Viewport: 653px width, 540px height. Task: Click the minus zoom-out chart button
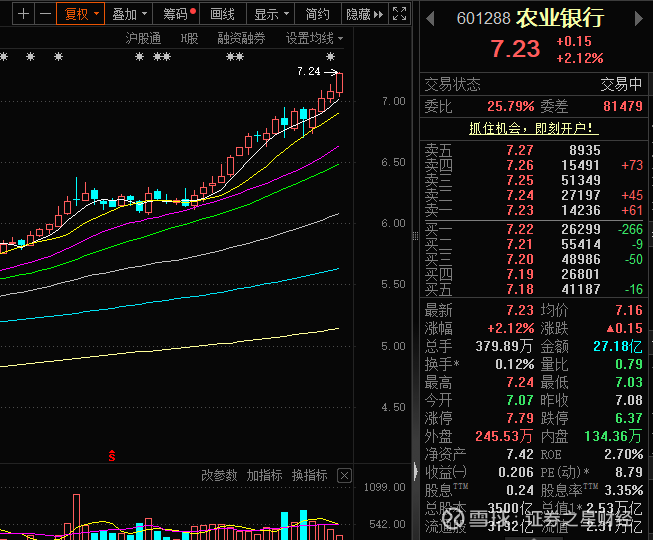coord(45,14)
